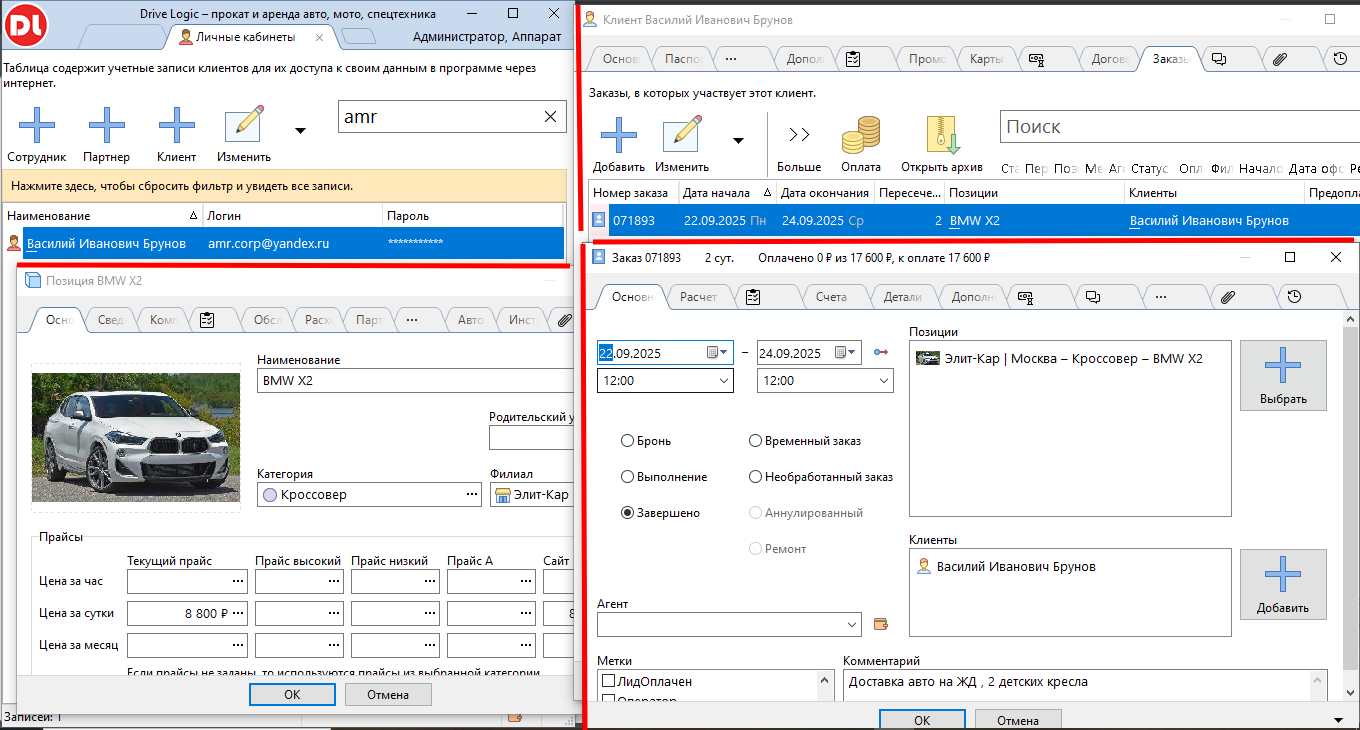Select row with amr.corp@yandex.ru login
The image size is (1360, 730).
pos(283,242)
